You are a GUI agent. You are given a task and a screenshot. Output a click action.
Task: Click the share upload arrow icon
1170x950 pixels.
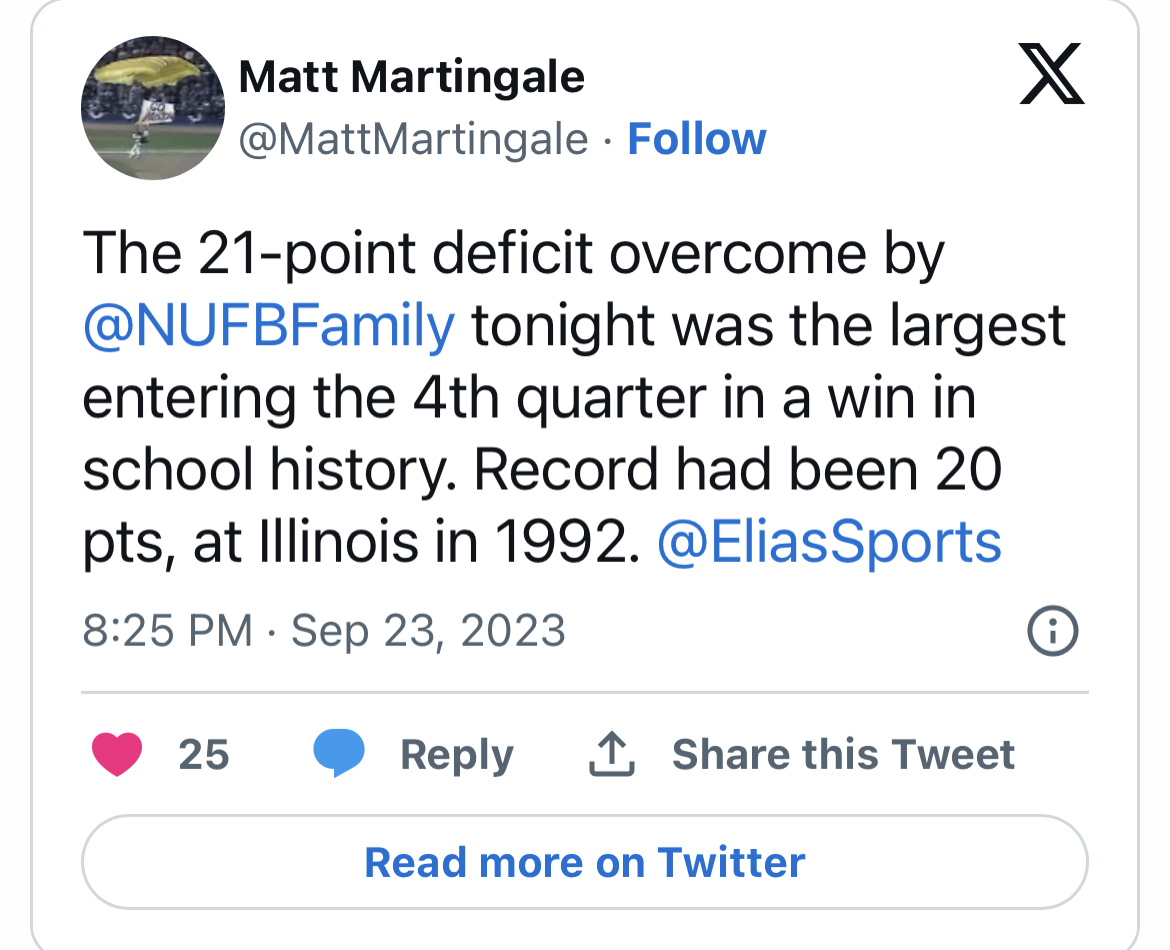click(x=614, y=755)
